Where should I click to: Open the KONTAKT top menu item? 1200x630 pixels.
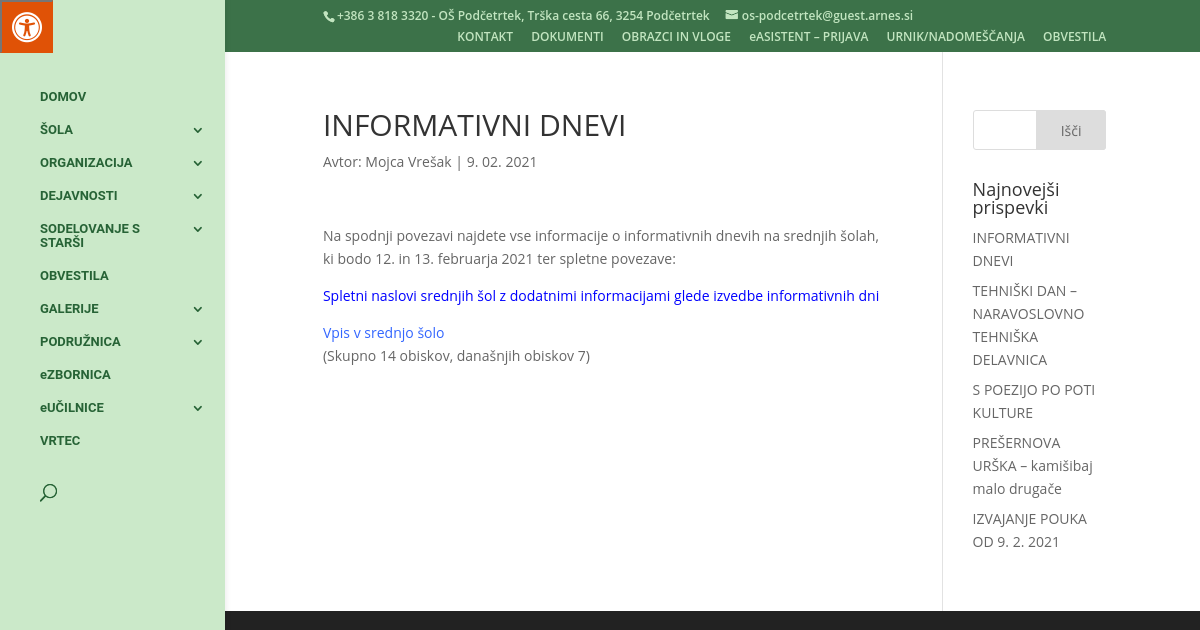pyautogui.click(x=485, y=37)
